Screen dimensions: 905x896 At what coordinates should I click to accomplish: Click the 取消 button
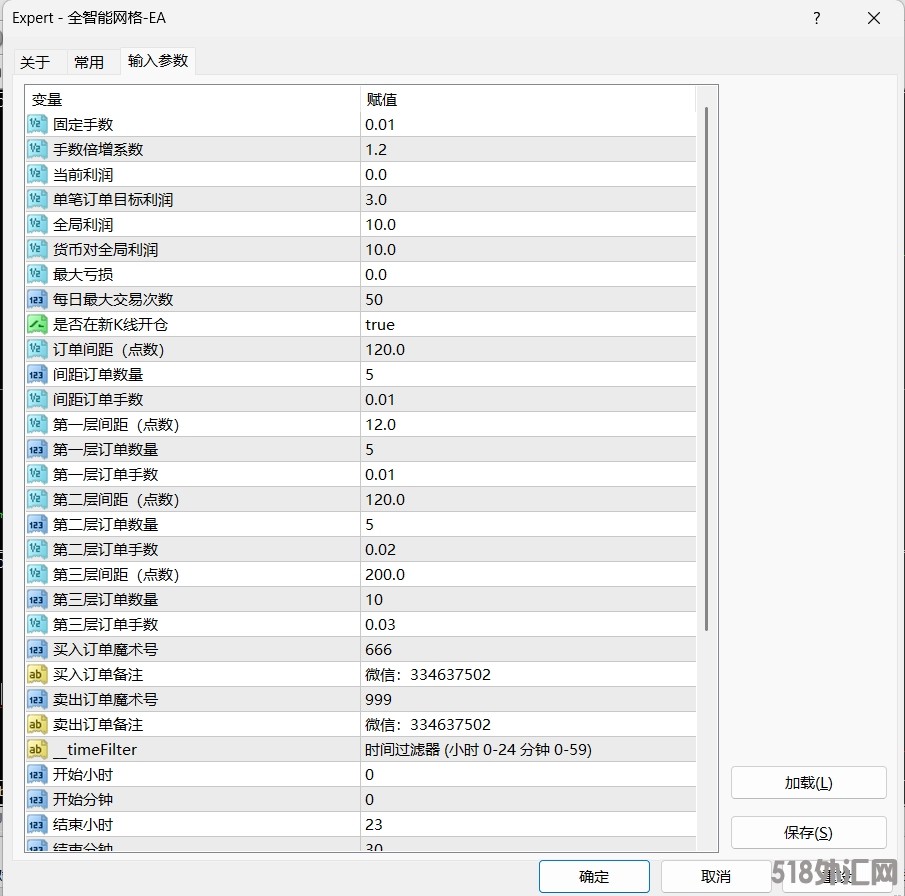716,876
